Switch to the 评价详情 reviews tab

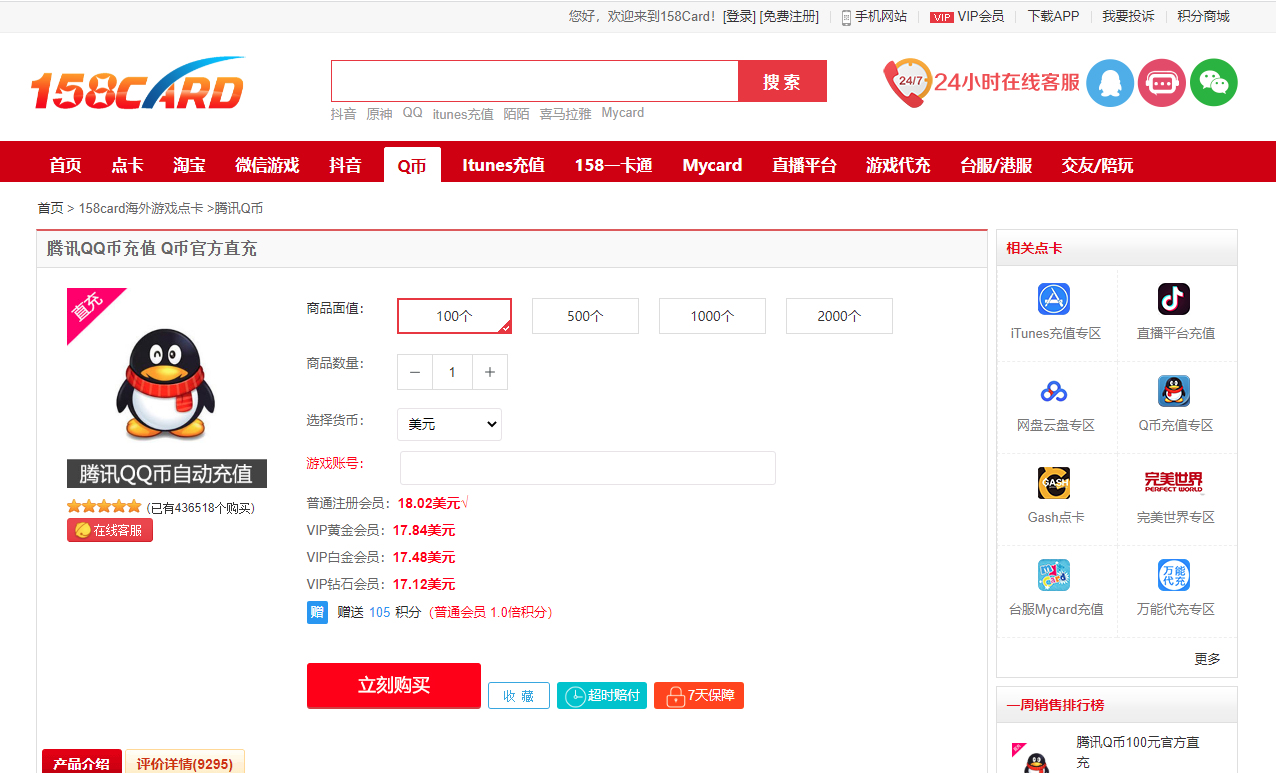point(185,763)
